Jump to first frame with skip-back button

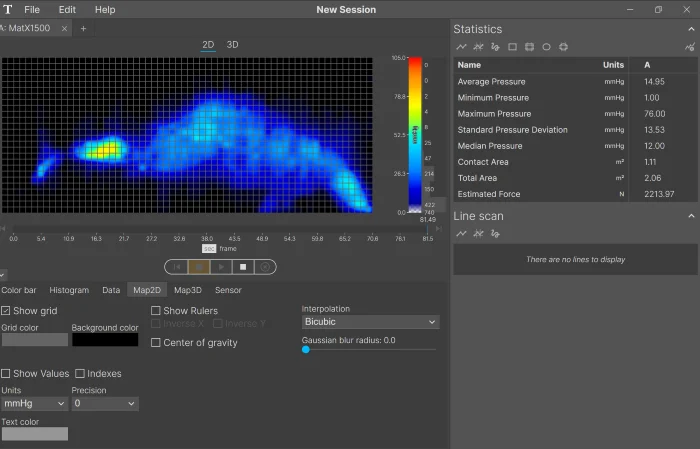tap(177, 267)
